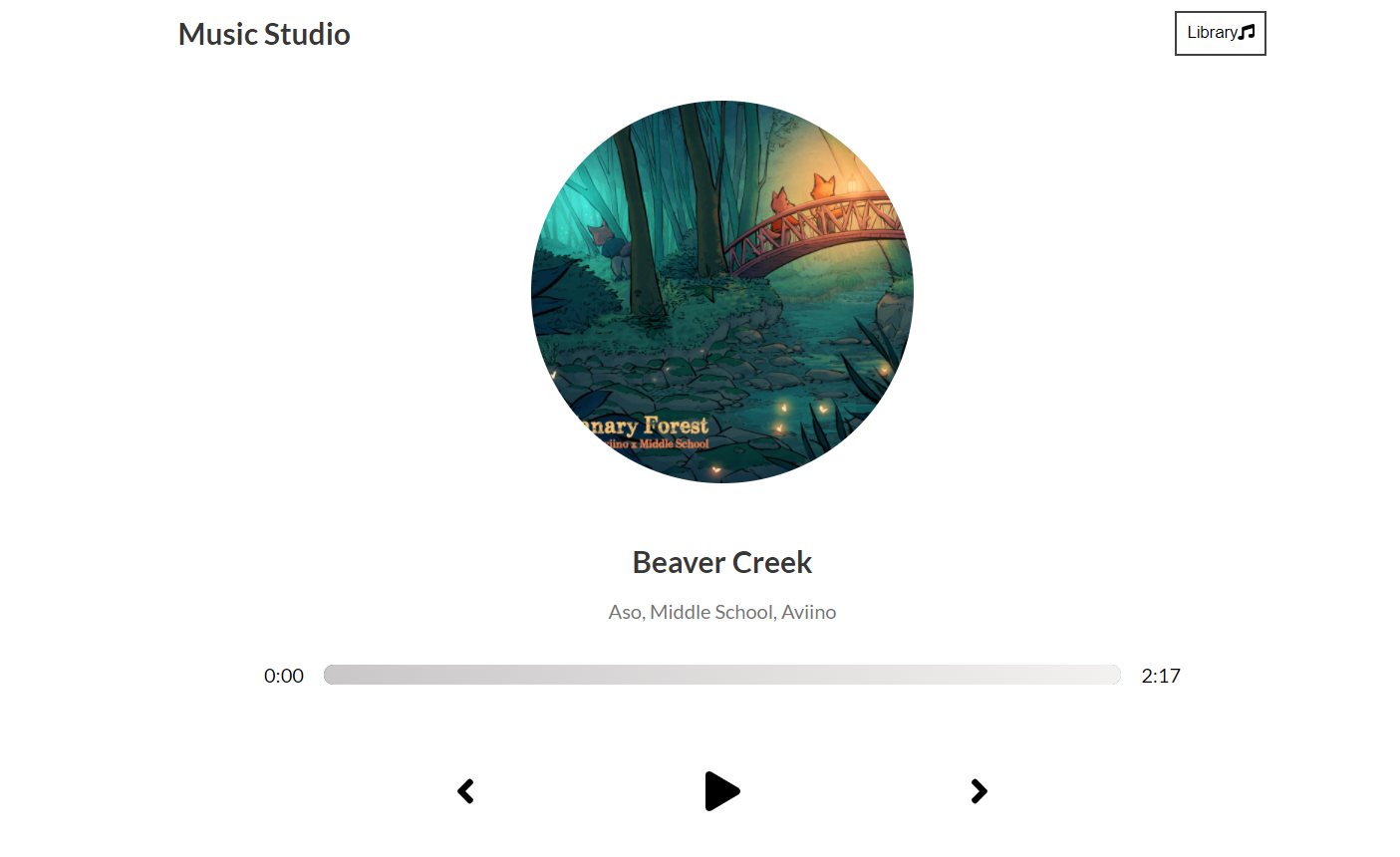Click the music note icon in Library button
The width and height of the screenshot is (1400, 857).
point(1247,33)
